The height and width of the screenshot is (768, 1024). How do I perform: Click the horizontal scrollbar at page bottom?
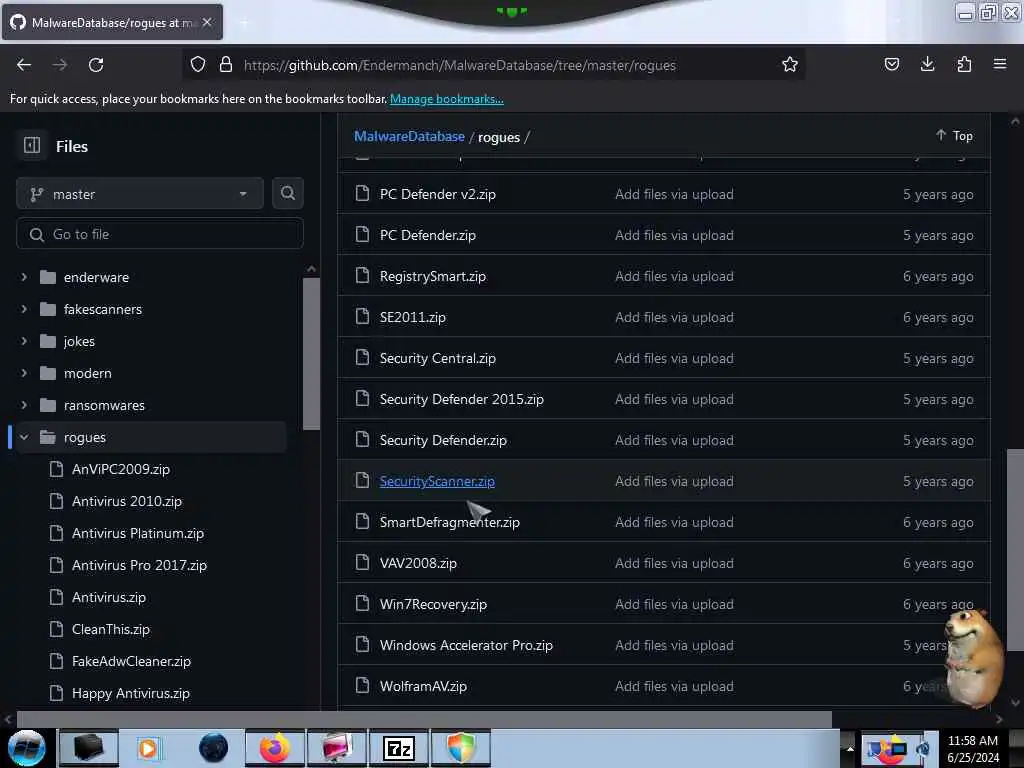click(424, 720)
